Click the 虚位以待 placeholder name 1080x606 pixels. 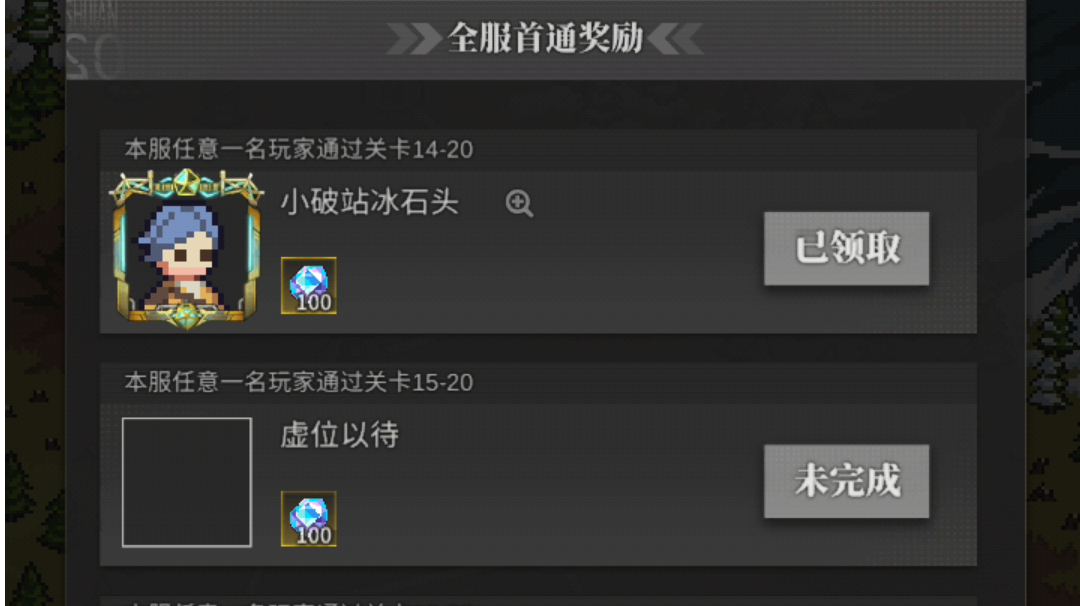(339, 435)
